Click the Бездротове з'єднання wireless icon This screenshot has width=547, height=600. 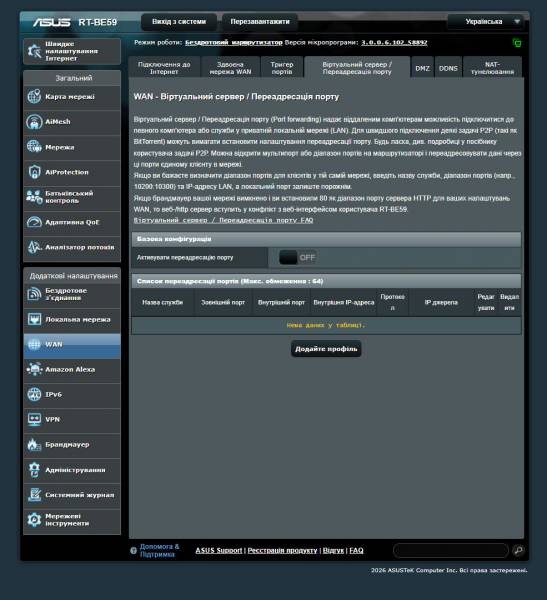34,294
